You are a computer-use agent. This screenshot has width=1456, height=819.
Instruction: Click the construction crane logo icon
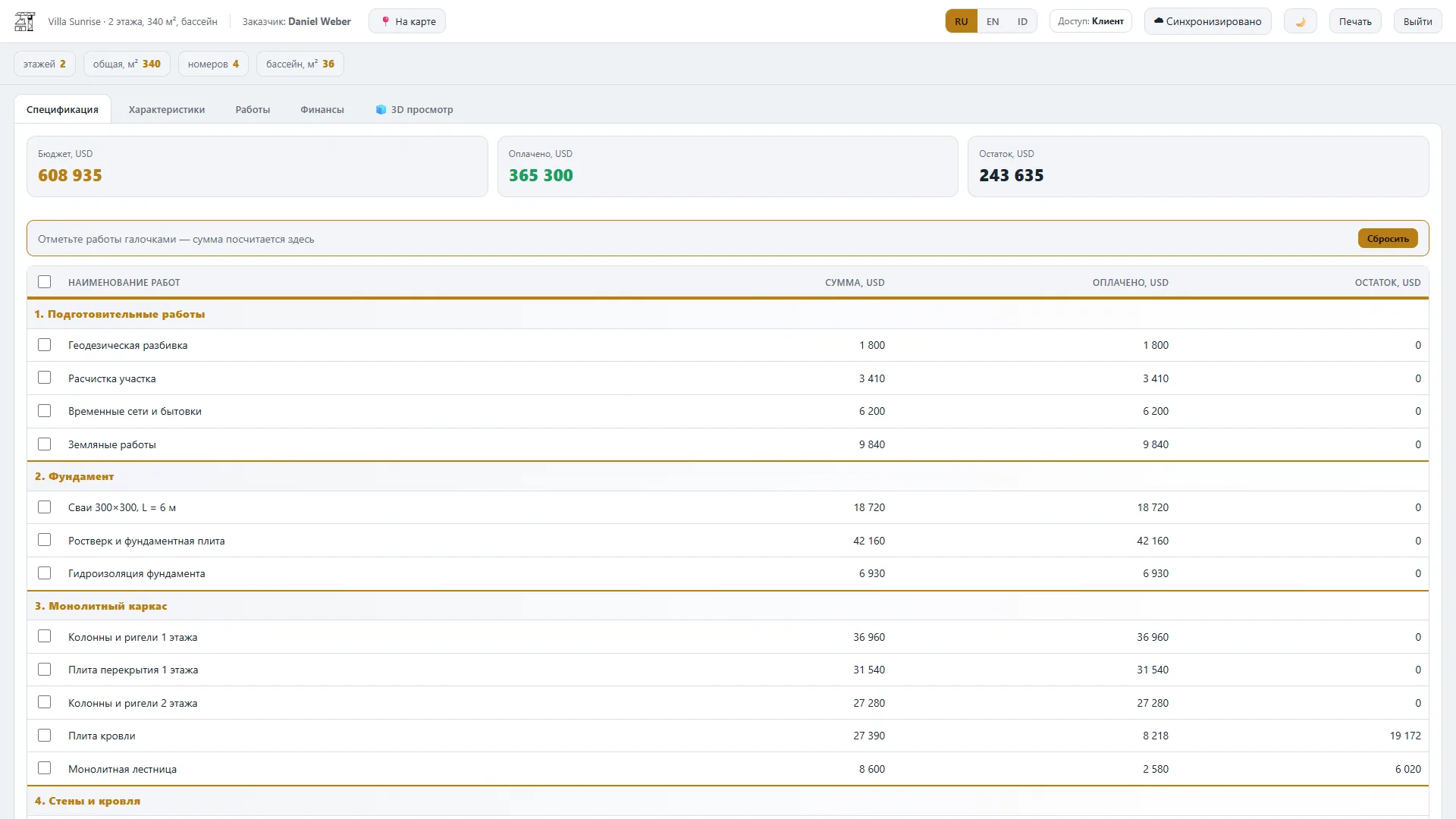point(25,21)
